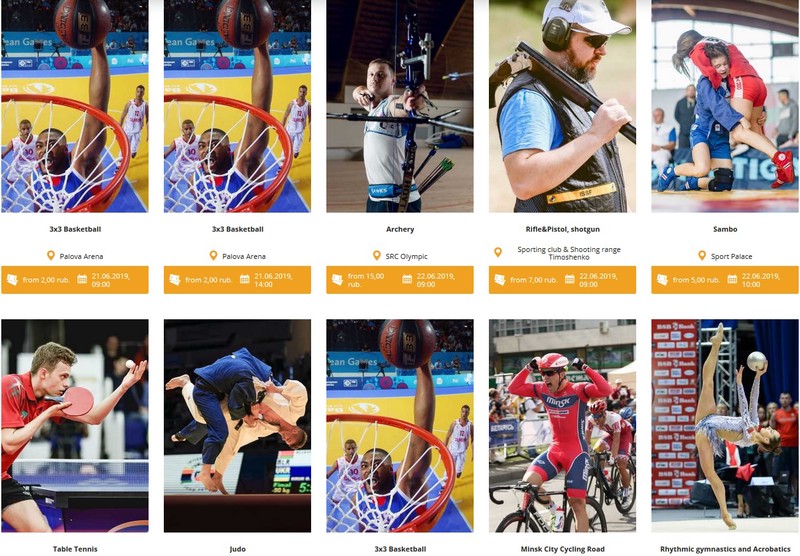800x556 pixels.
Task: Click the Judo event title
Action: click(237, 549)
